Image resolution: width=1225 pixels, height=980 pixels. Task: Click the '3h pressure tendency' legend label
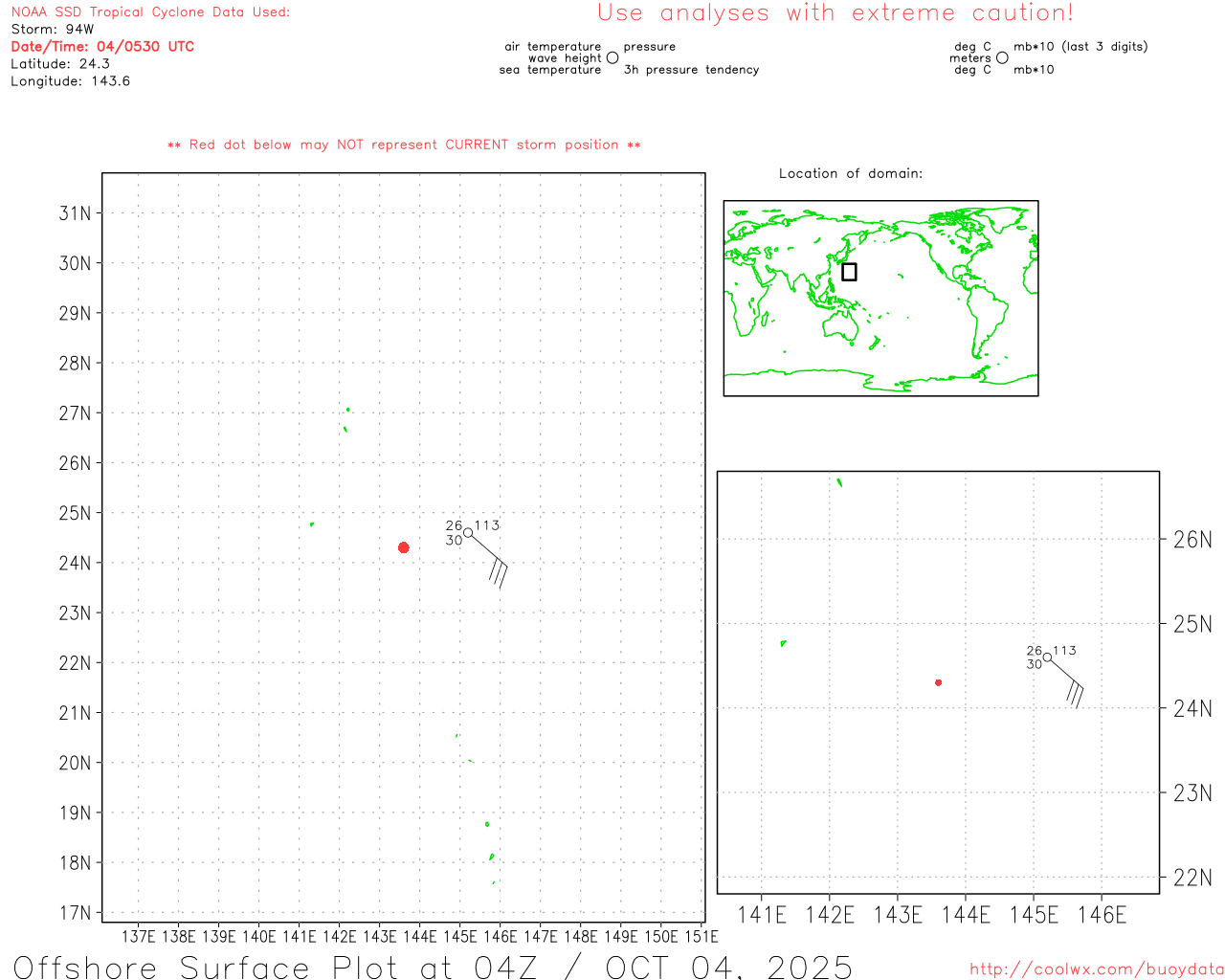coord(691,70)
